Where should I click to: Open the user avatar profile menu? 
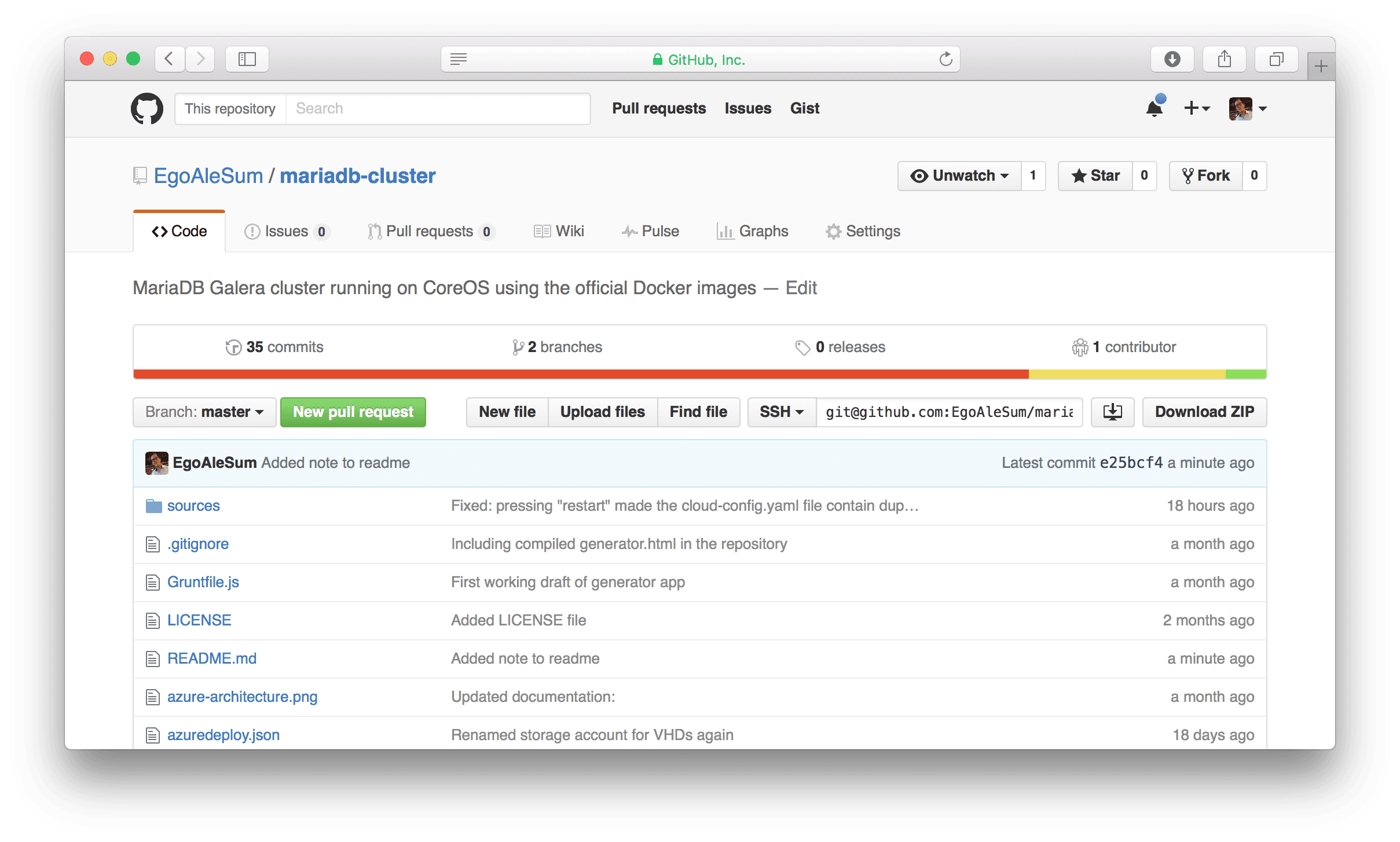tap(1248, 108)
